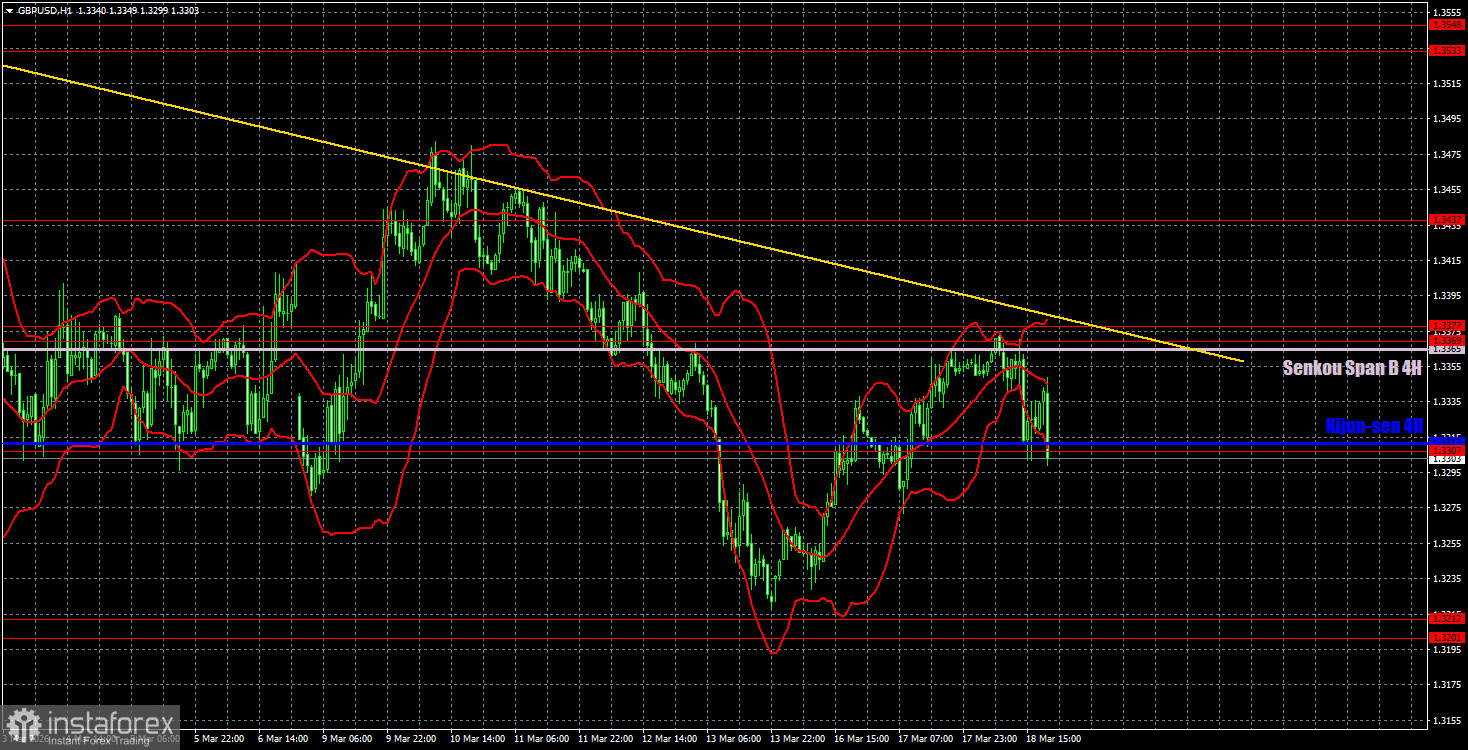Click the 1.3355 price axis label
The width and height of the screenshot is (1468, 750).
point(1447,366)
